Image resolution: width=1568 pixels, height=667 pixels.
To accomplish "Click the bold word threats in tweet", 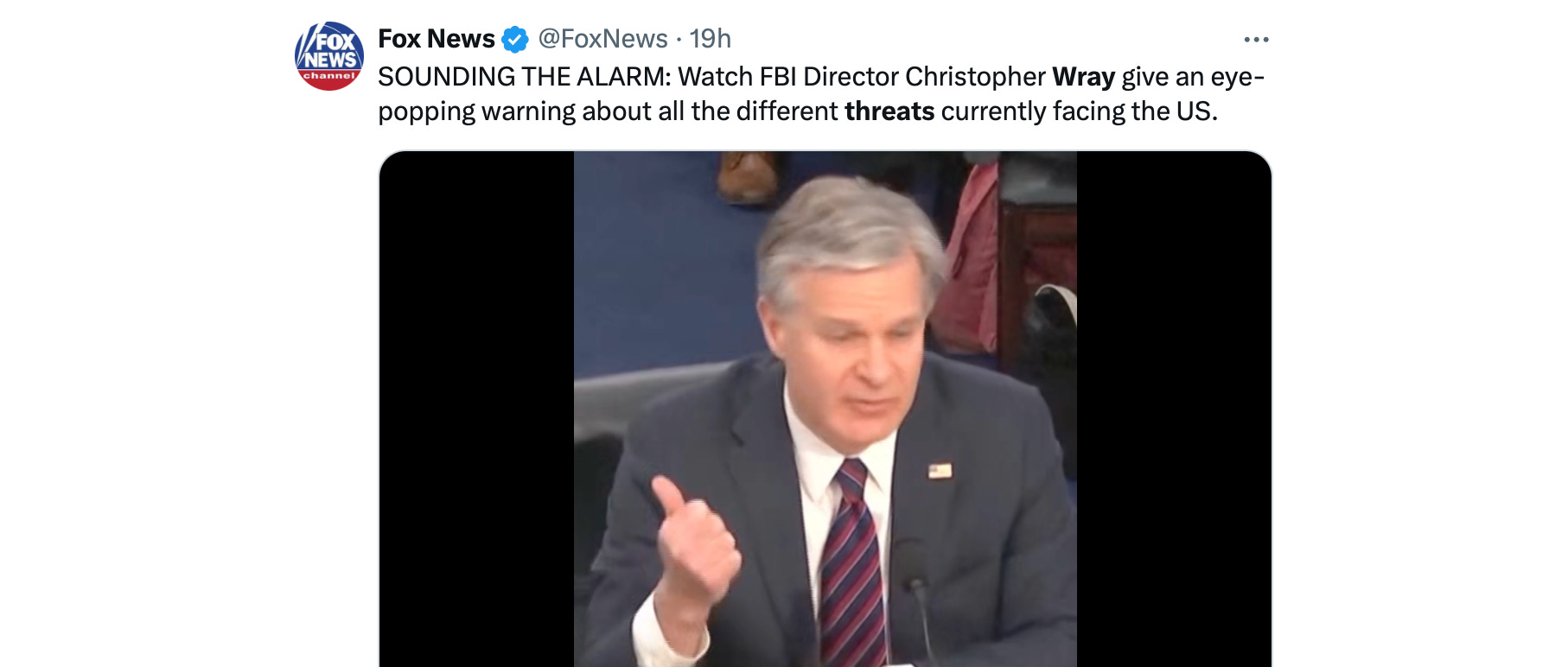I will point(889,111).
